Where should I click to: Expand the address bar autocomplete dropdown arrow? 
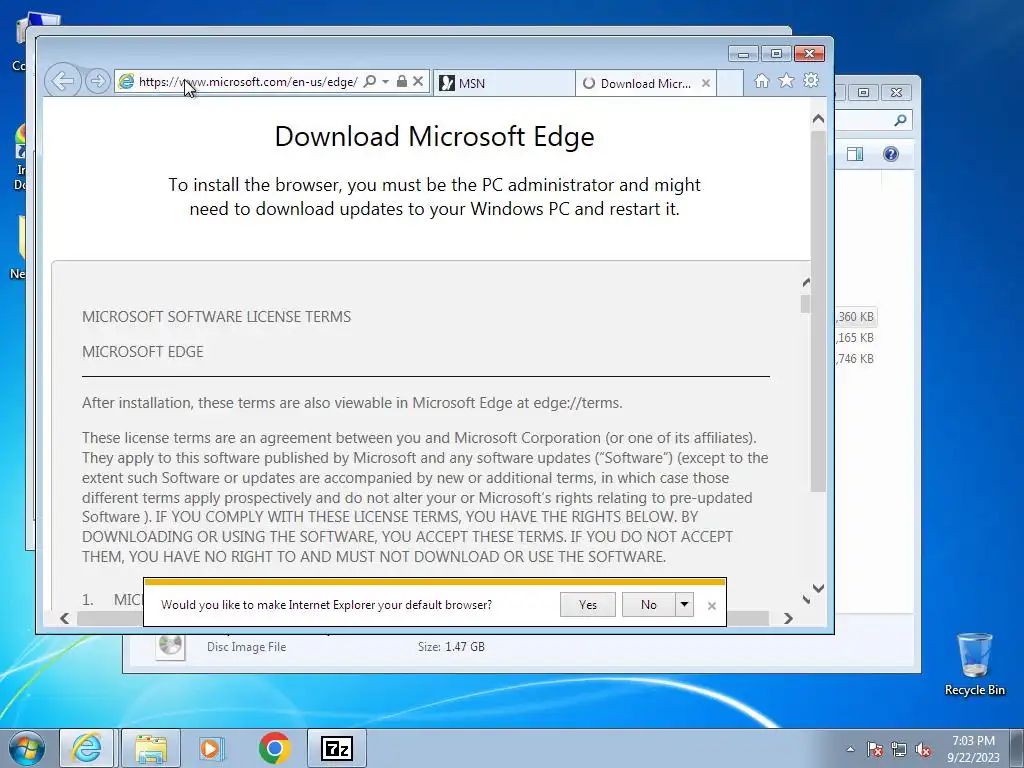[x=385, y=81]
